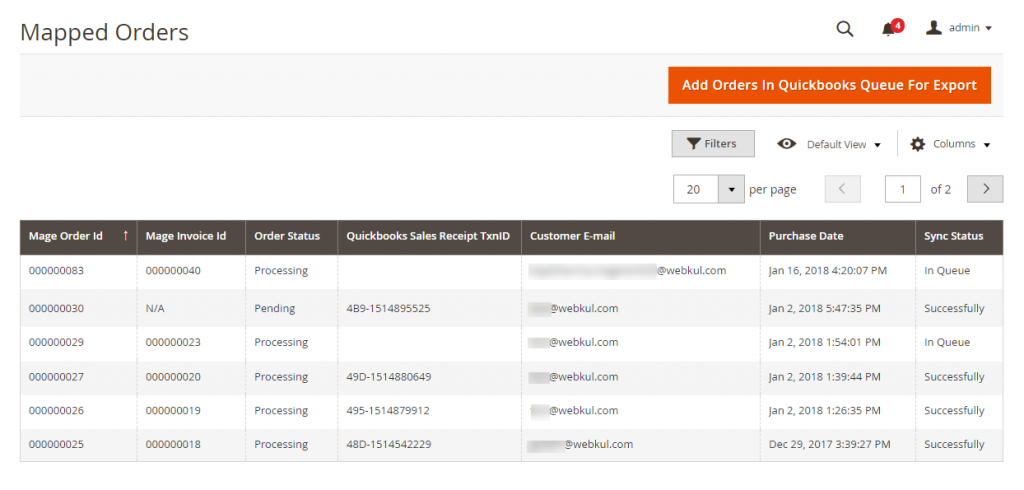The image size is (1024, 490).
Task: Click the N/A invoice cell
Action: (x=155, y=308)
